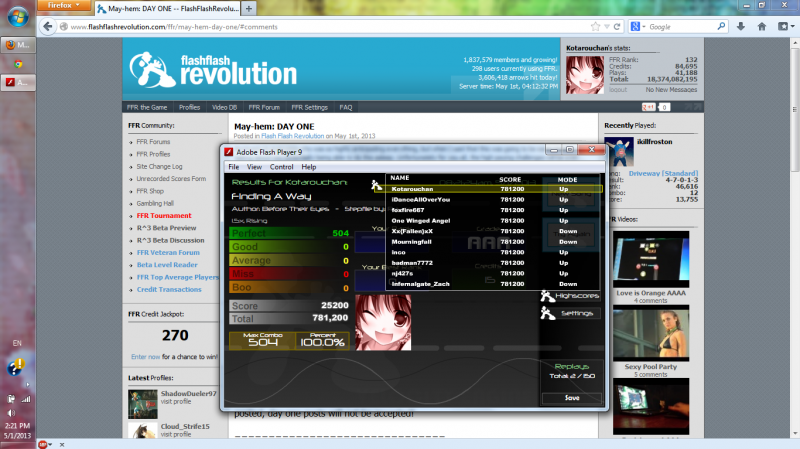Image resolution: width=800 pixels, height=449 pixels.
Task: Open R^3 Beta Preview link
Action: (166, 228)
